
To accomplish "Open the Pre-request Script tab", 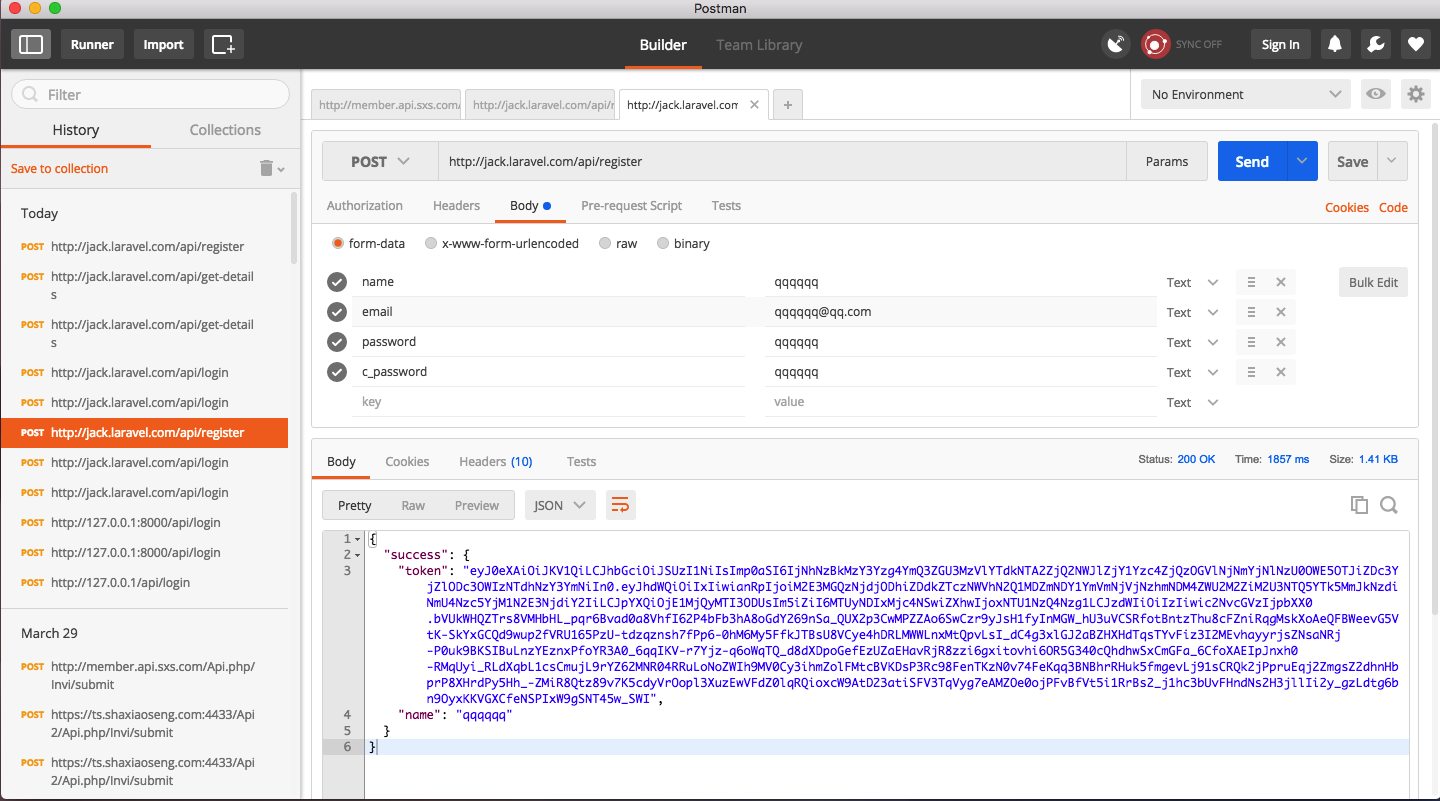I will [x=631, y=205].
